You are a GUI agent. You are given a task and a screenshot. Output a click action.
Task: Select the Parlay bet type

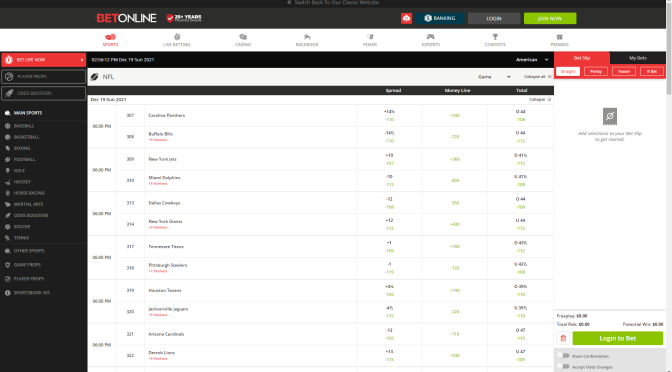[x=596, y=72]
